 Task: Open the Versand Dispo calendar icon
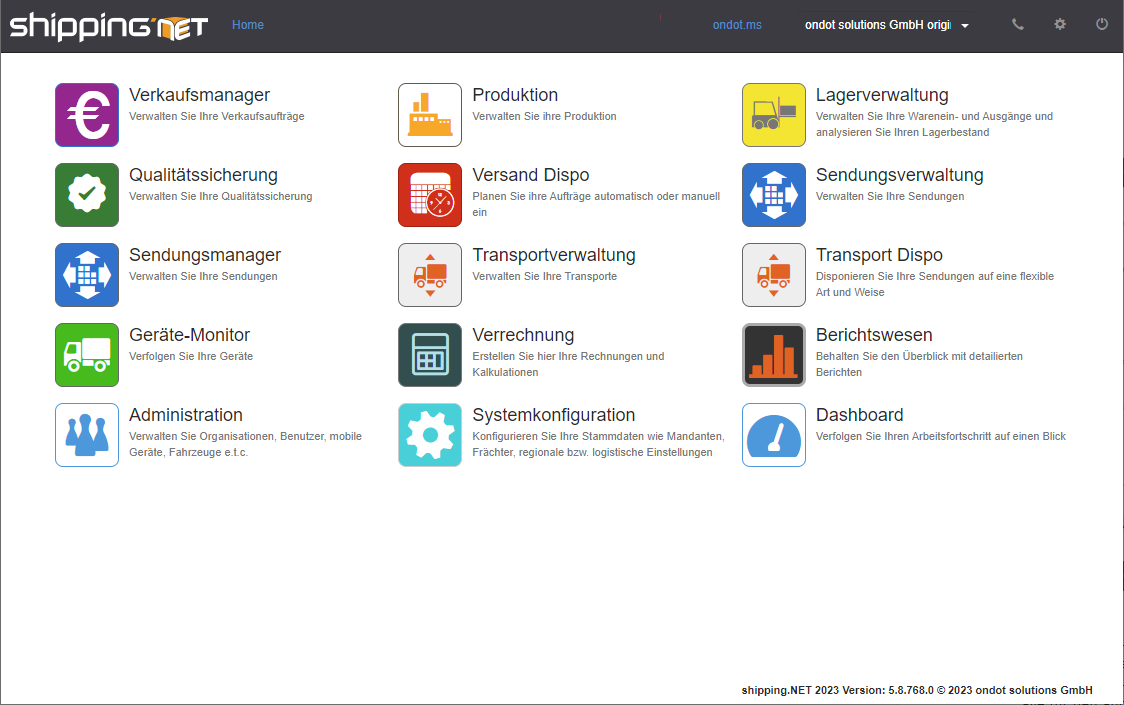[430, 195]
